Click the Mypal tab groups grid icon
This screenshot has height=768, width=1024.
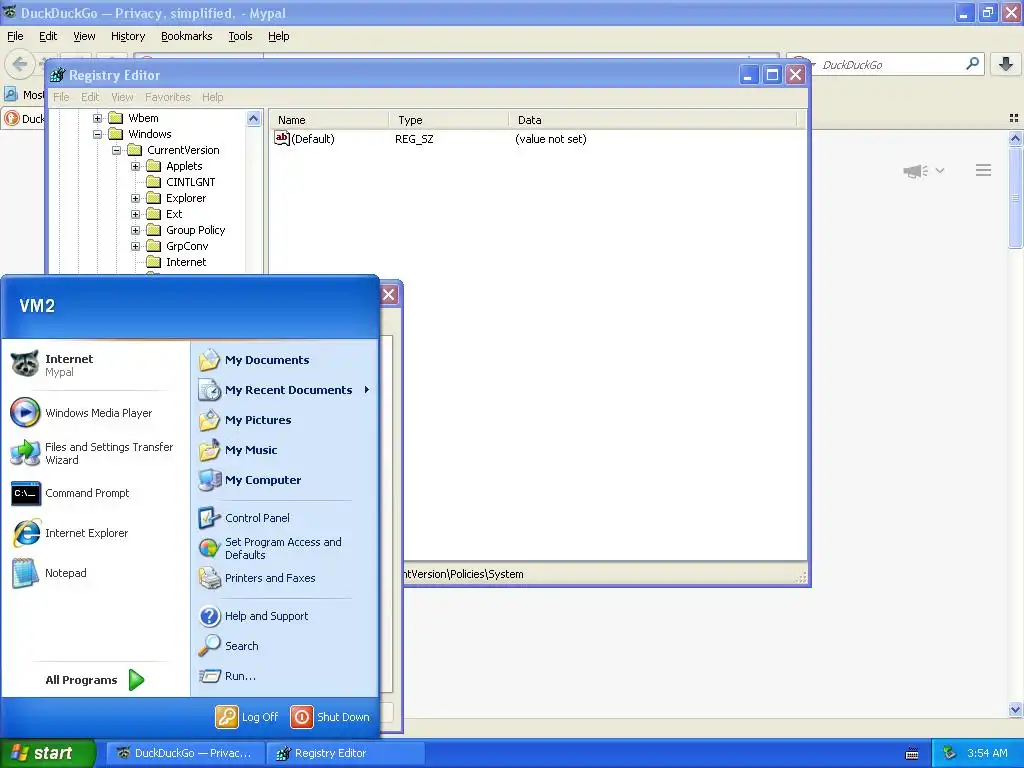point(1014,118)
